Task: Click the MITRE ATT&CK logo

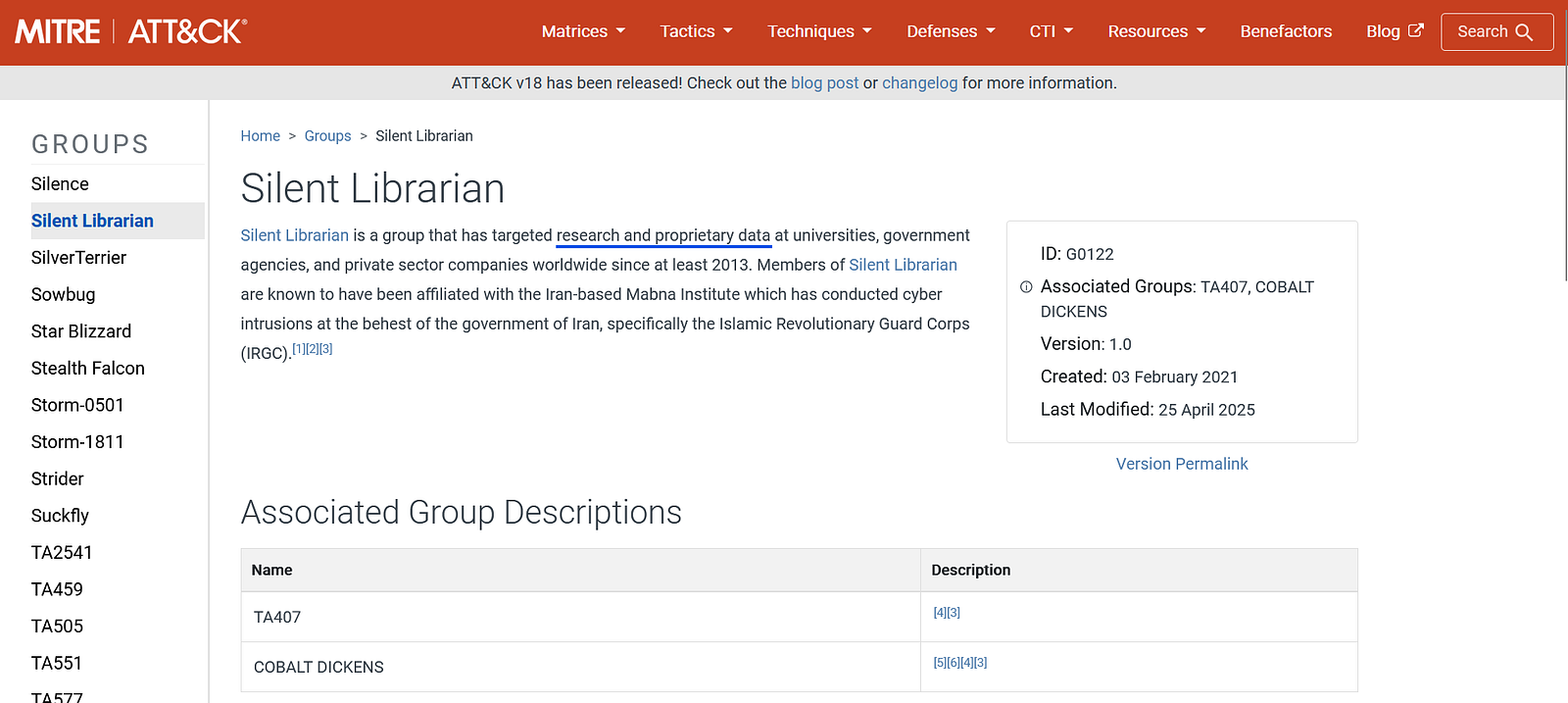Action: tap(131, 31)
